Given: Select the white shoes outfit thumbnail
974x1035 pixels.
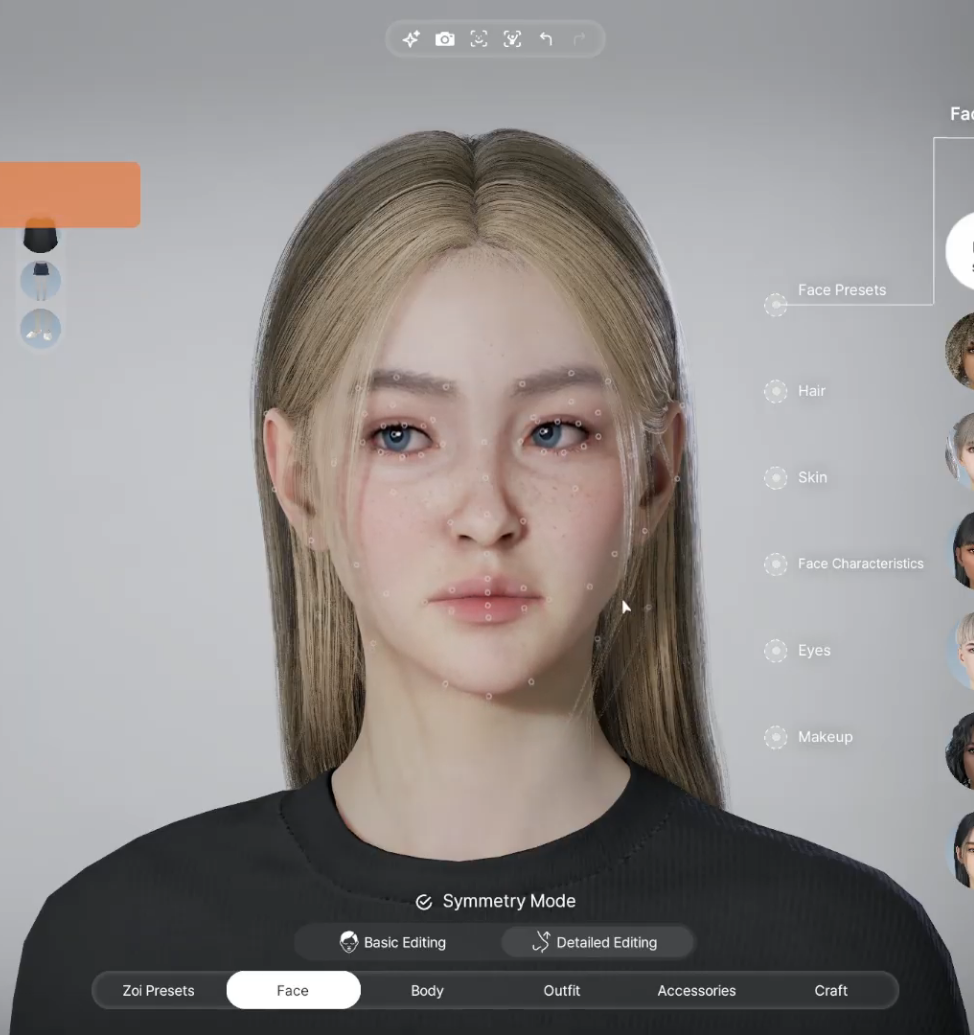Looking at the screenshot, I should [x=40, y=328].
